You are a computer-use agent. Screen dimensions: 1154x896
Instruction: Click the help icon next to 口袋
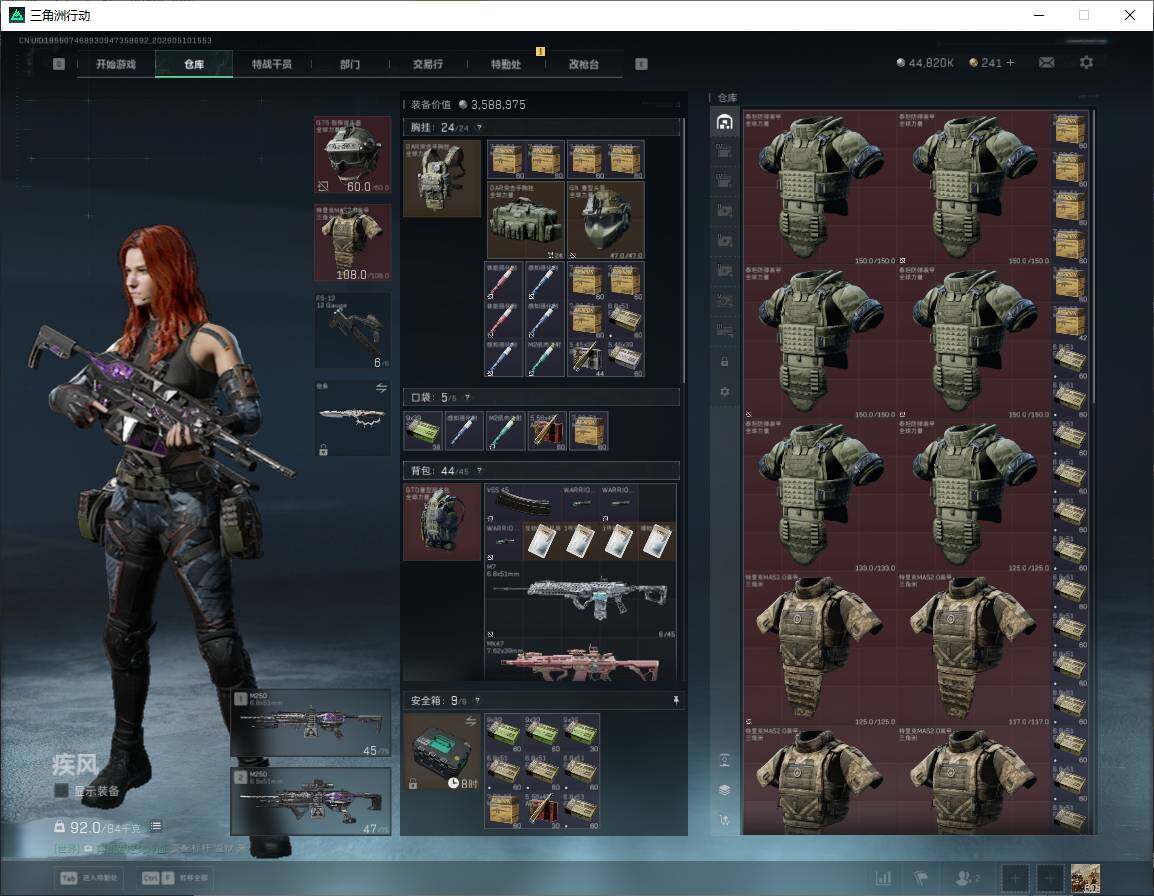coord(467,398)
